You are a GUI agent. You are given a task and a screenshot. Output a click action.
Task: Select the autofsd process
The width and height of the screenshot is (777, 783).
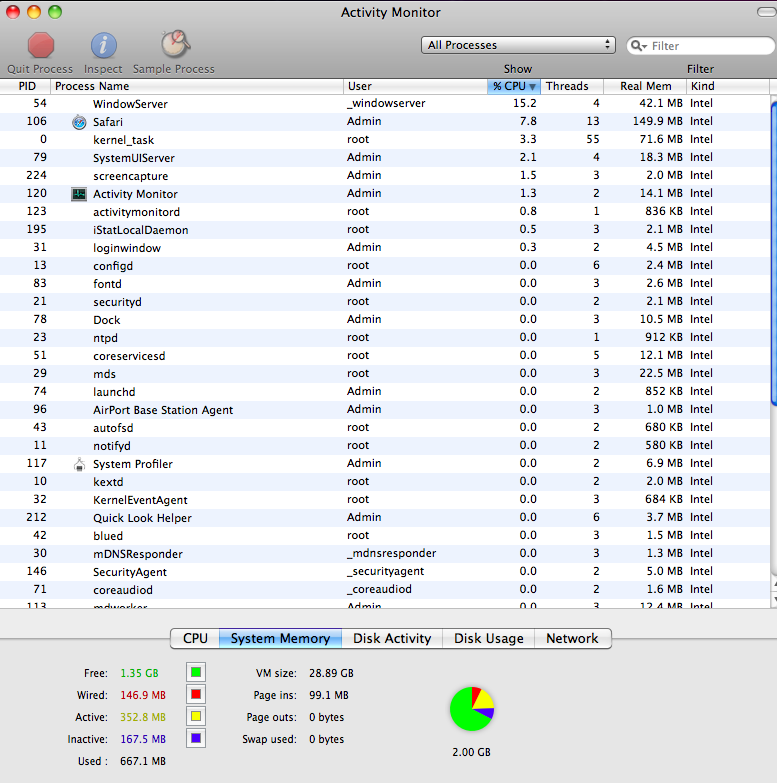tap(385, 427)
